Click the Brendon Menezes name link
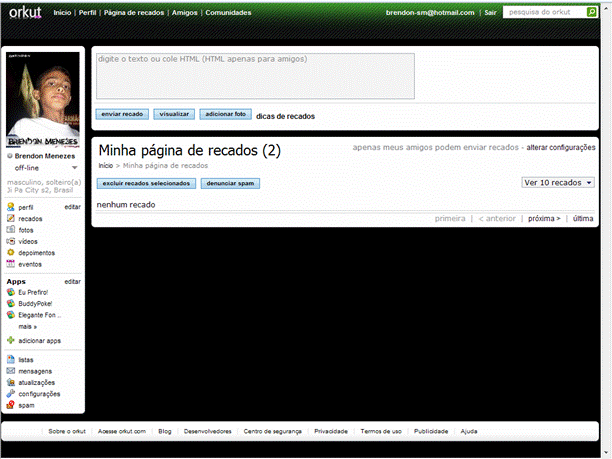The width and height of the screenshot is (612, 459). (45, 156)
